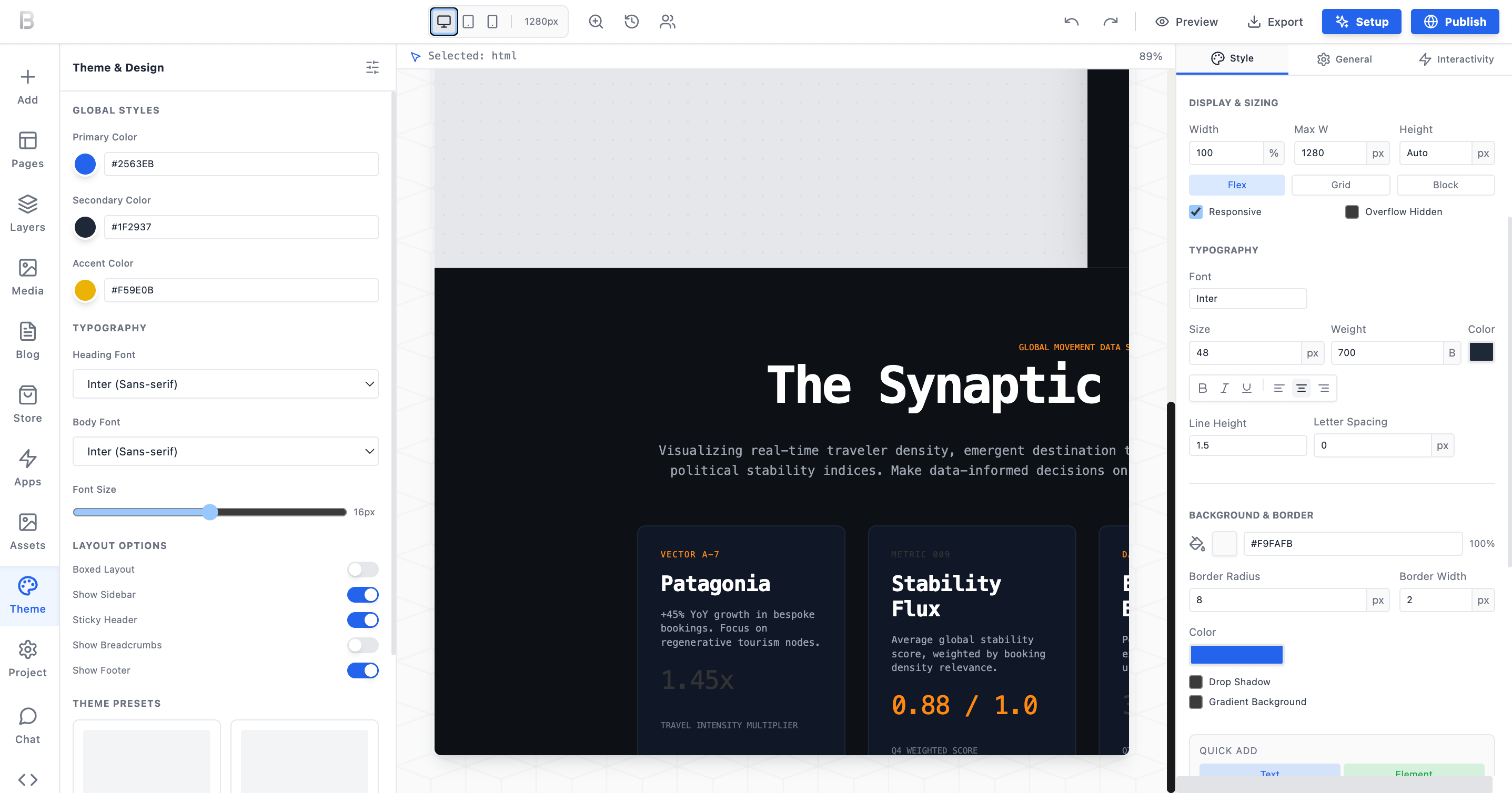Open the code editor brackets icon

click(27, 779)
